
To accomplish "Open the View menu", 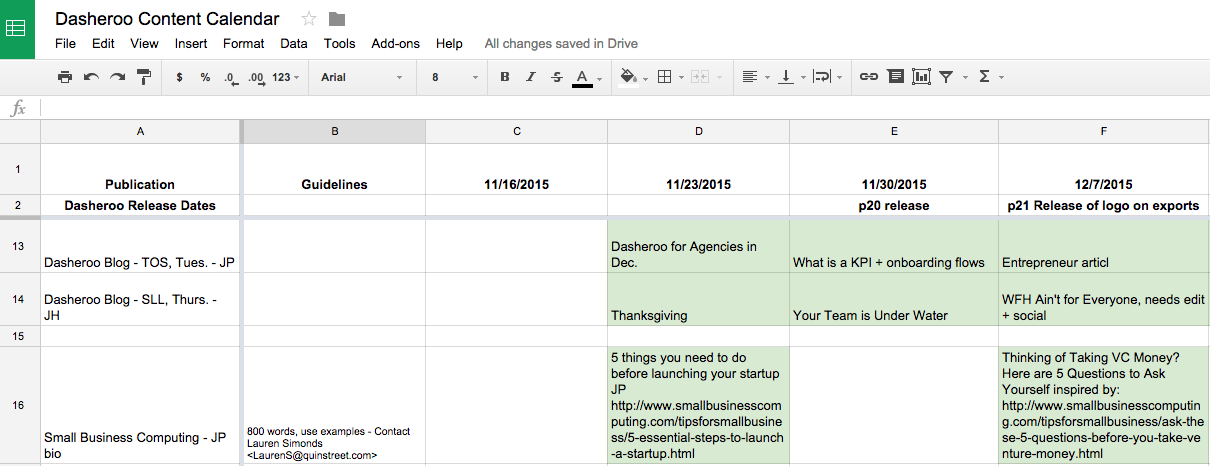I will [144, 44].
